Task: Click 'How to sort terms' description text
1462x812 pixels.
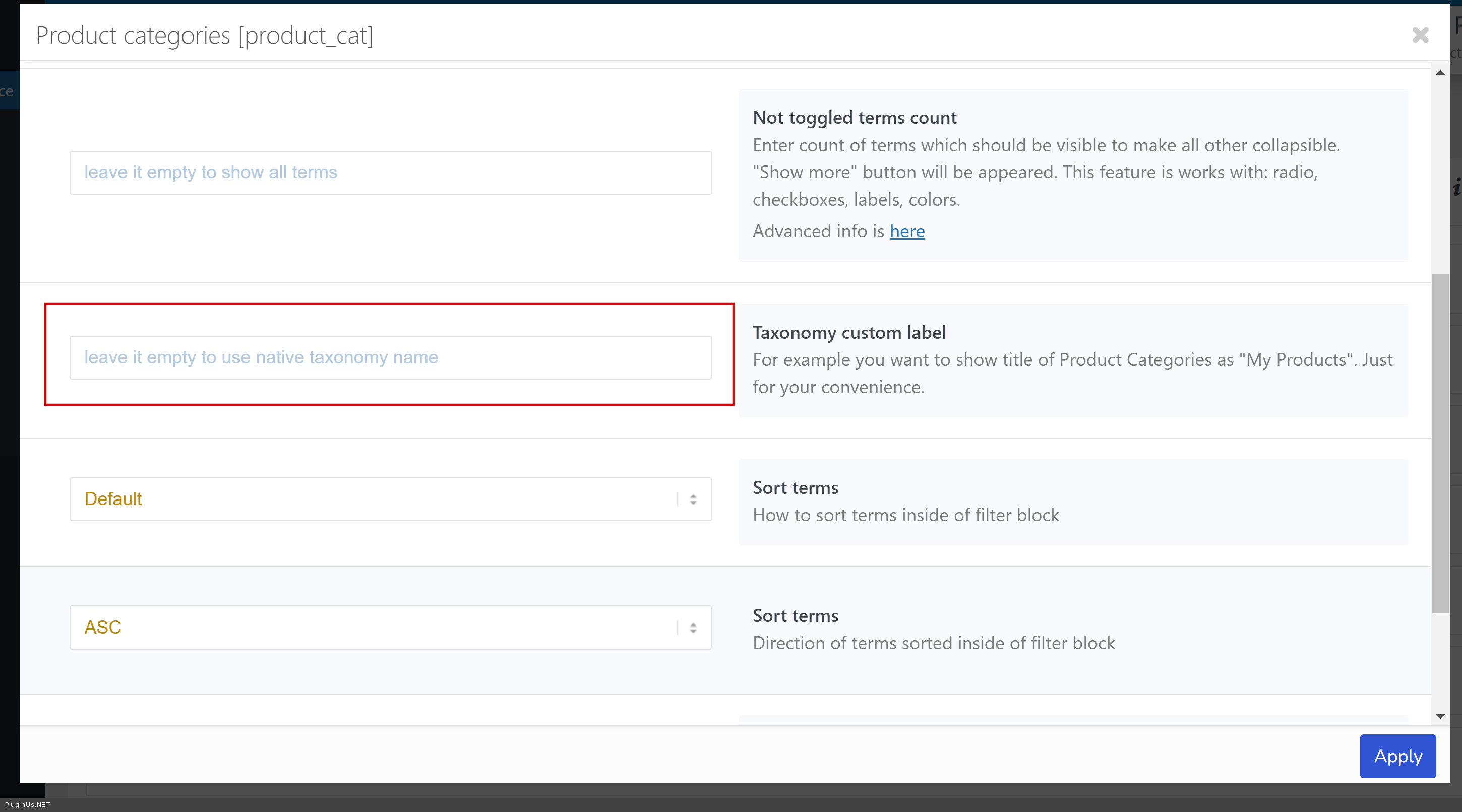Action: (906, 515)
